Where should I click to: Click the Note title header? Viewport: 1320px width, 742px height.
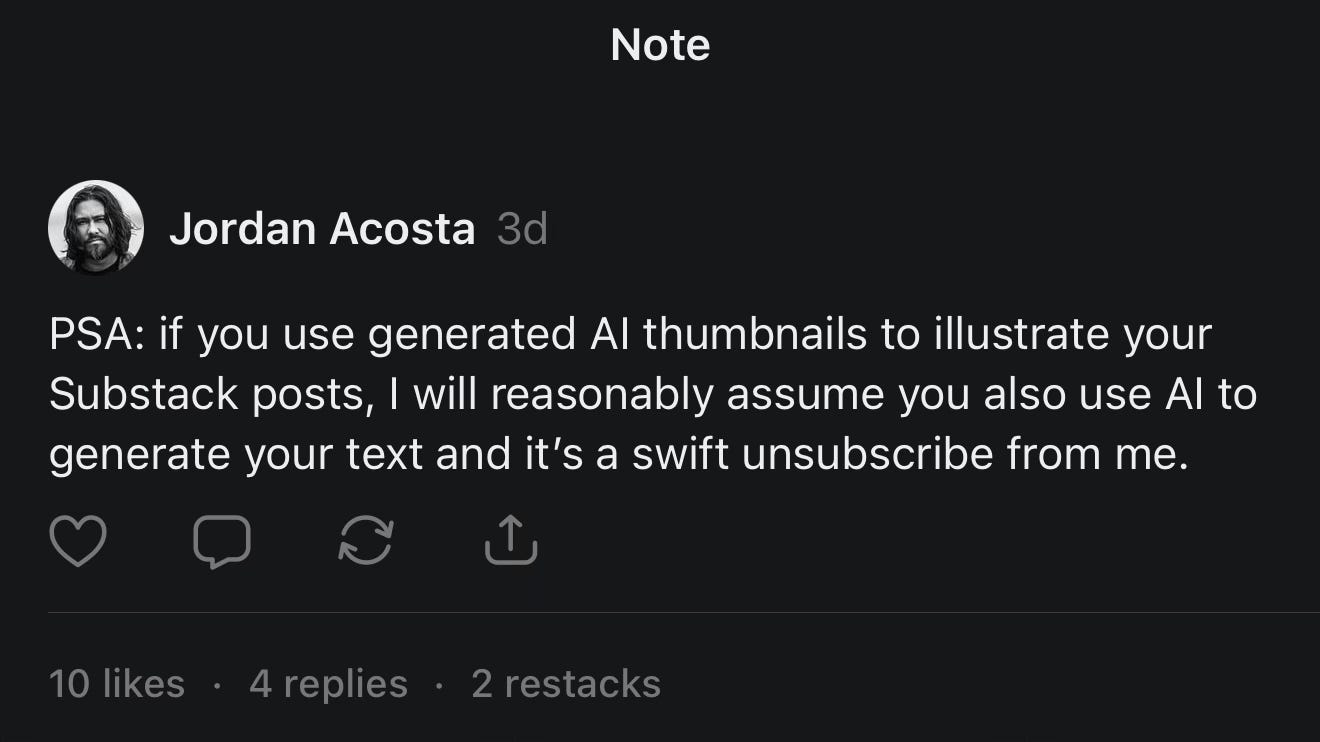click(659, 44)
